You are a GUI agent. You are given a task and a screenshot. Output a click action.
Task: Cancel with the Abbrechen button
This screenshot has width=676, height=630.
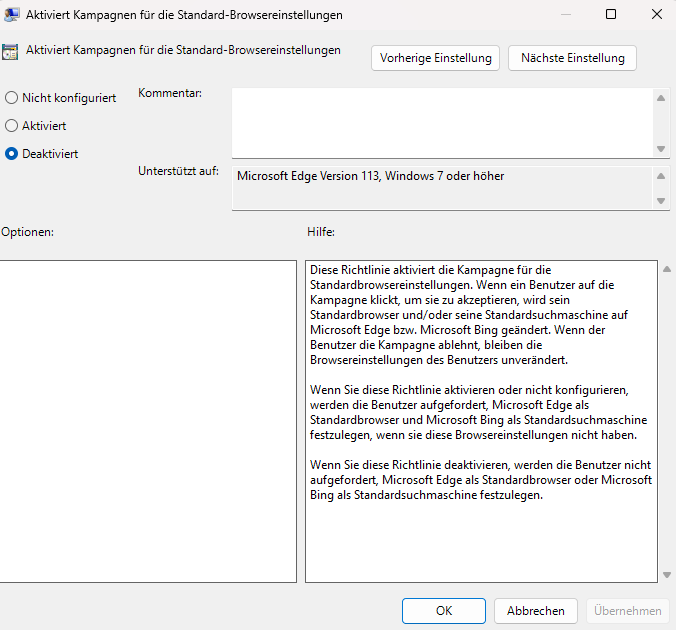click(x=535, y=611)
